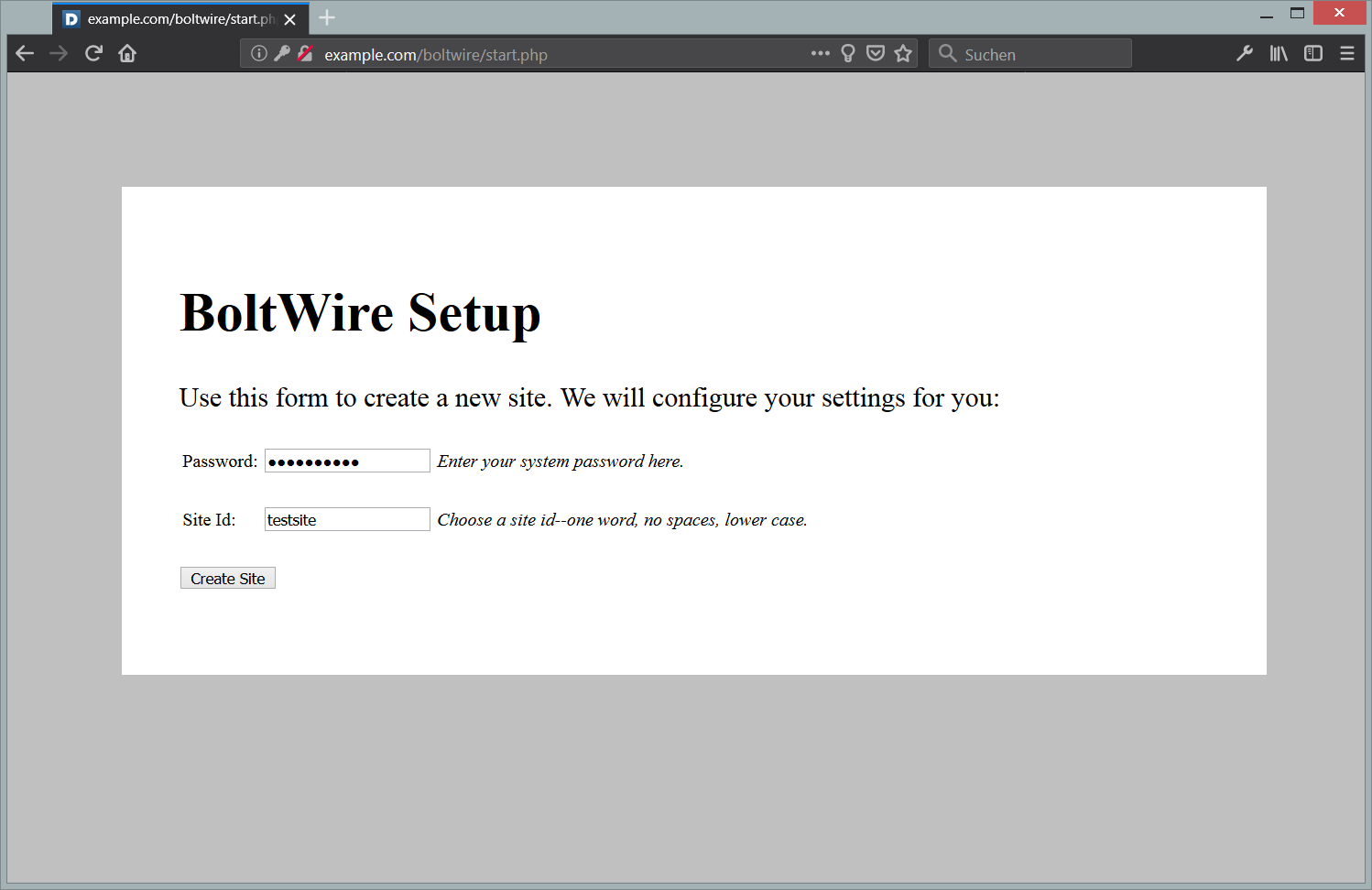This screenshot has height=890, width=1372.
Task: Click the browser Back arrow
Action: (25, 54)
